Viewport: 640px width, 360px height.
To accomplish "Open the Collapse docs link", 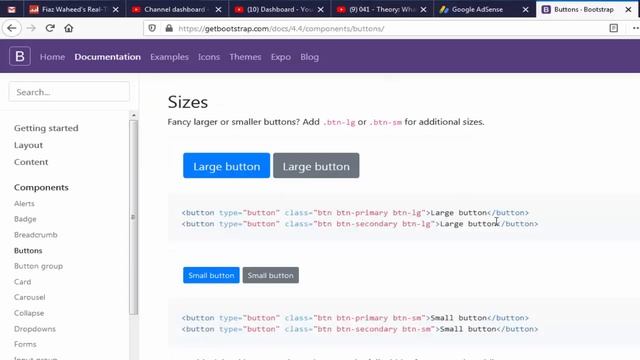I will click(x=29, y=313).
